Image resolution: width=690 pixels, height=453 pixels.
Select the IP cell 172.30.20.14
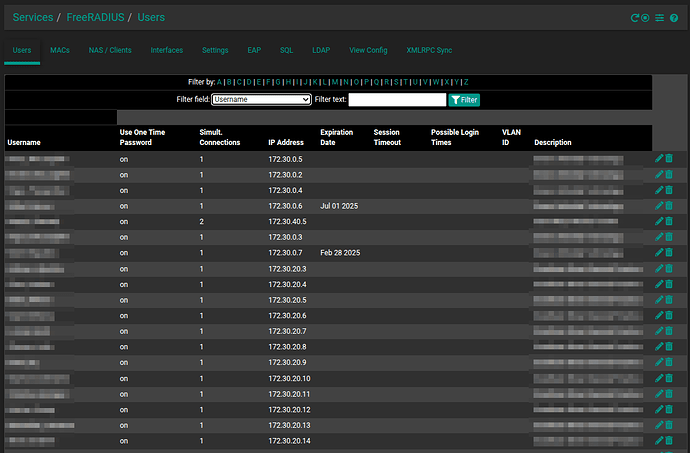pos(289,441)
